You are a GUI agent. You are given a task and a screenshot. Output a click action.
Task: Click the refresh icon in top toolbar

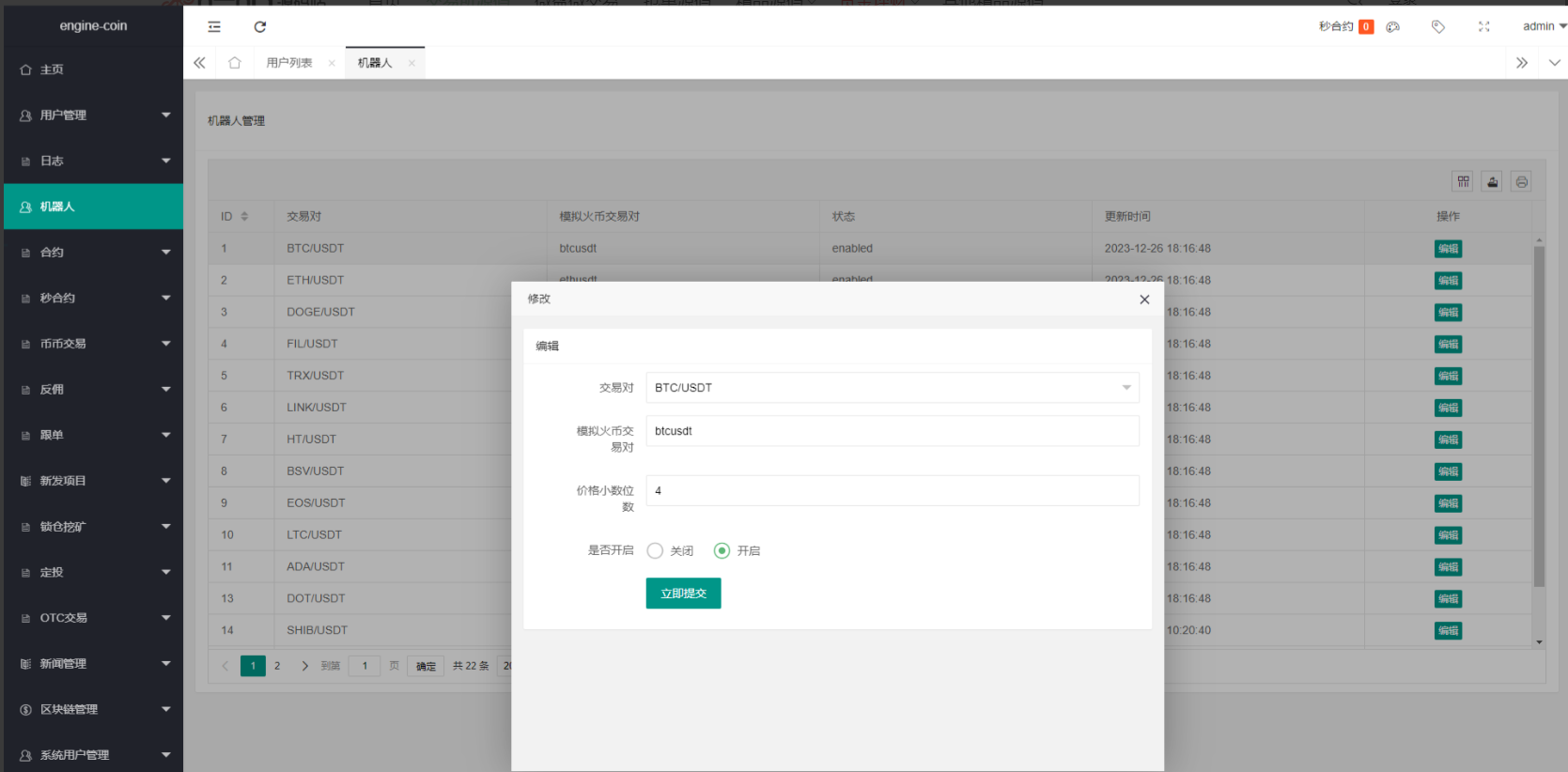click(260, 26)
